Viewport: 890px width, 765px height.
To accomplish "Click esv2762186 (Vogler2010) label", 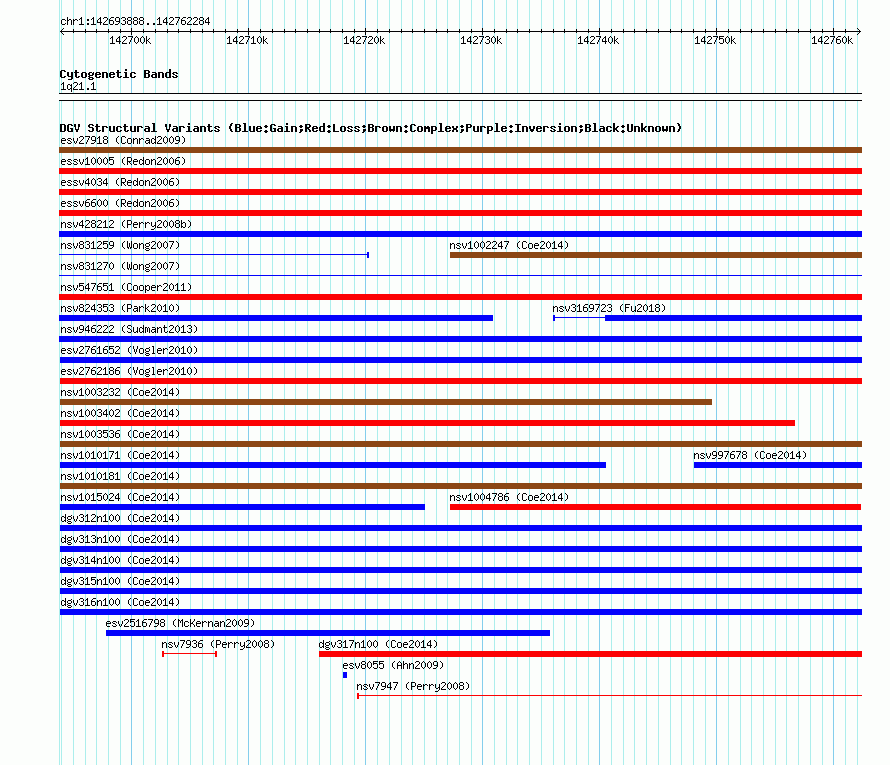I will [x=129, y=371].
